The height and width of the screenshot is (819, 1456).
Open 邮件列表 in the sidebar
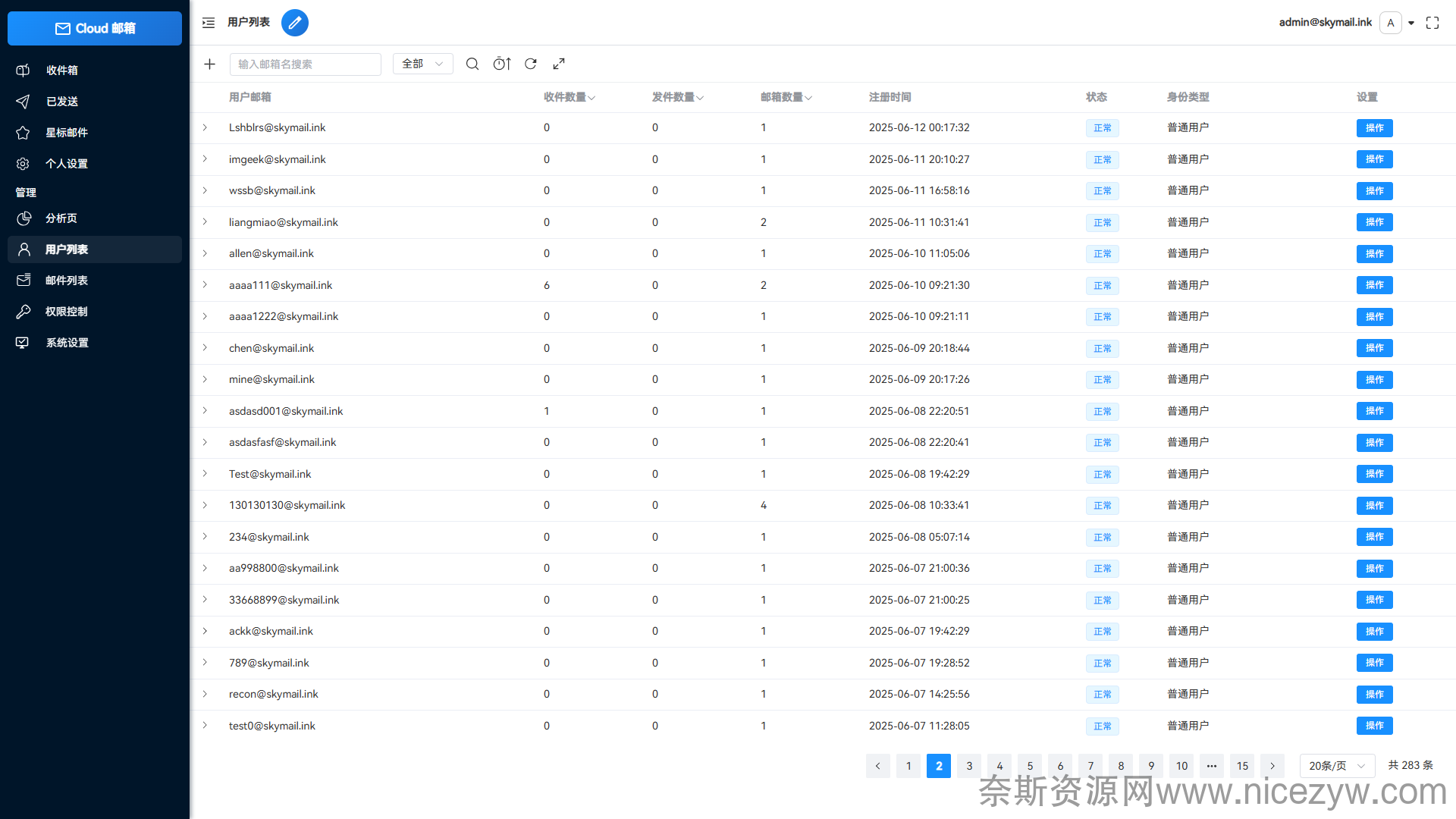click(67, 281)
